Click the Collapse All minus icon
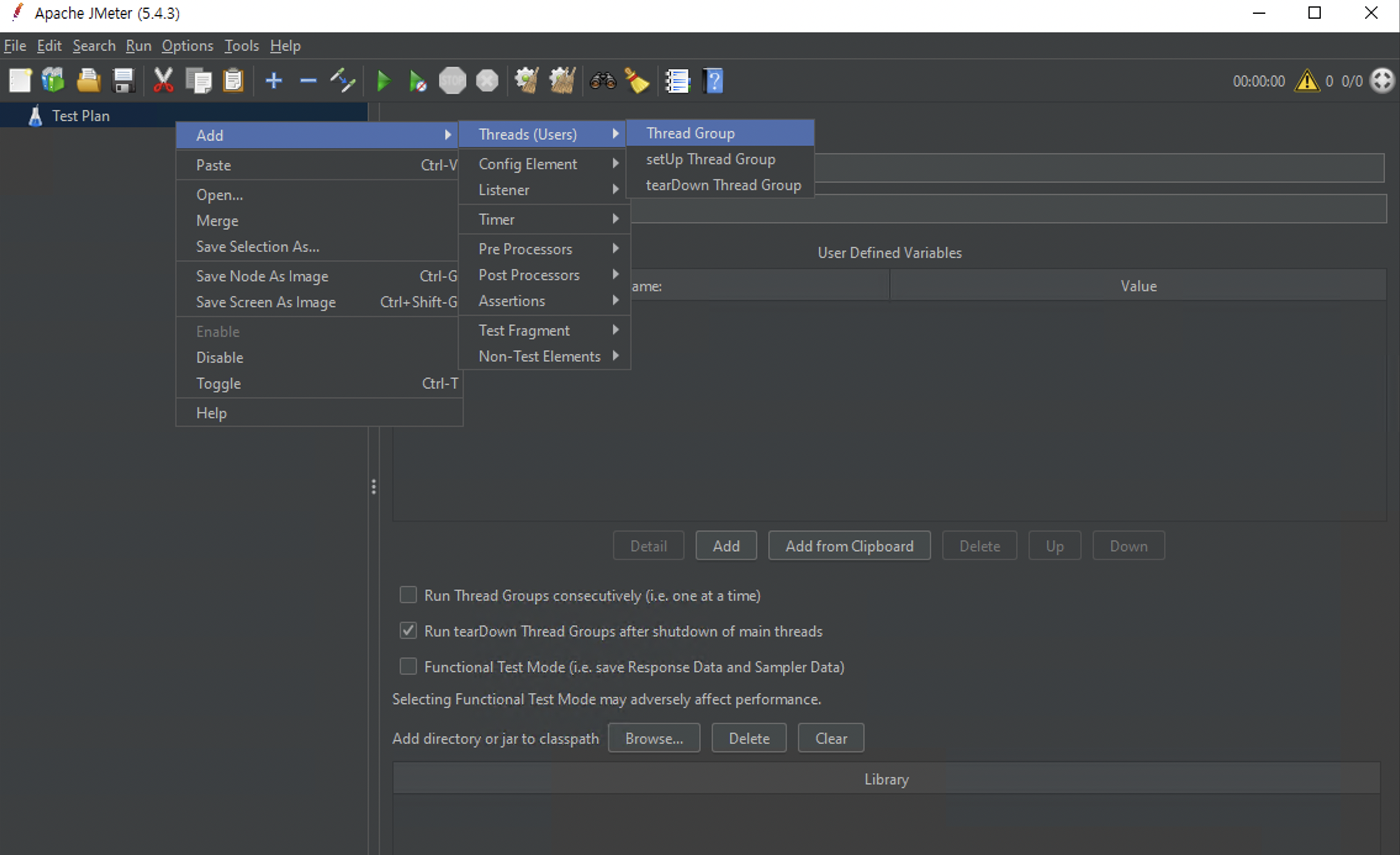 point(308,81)
